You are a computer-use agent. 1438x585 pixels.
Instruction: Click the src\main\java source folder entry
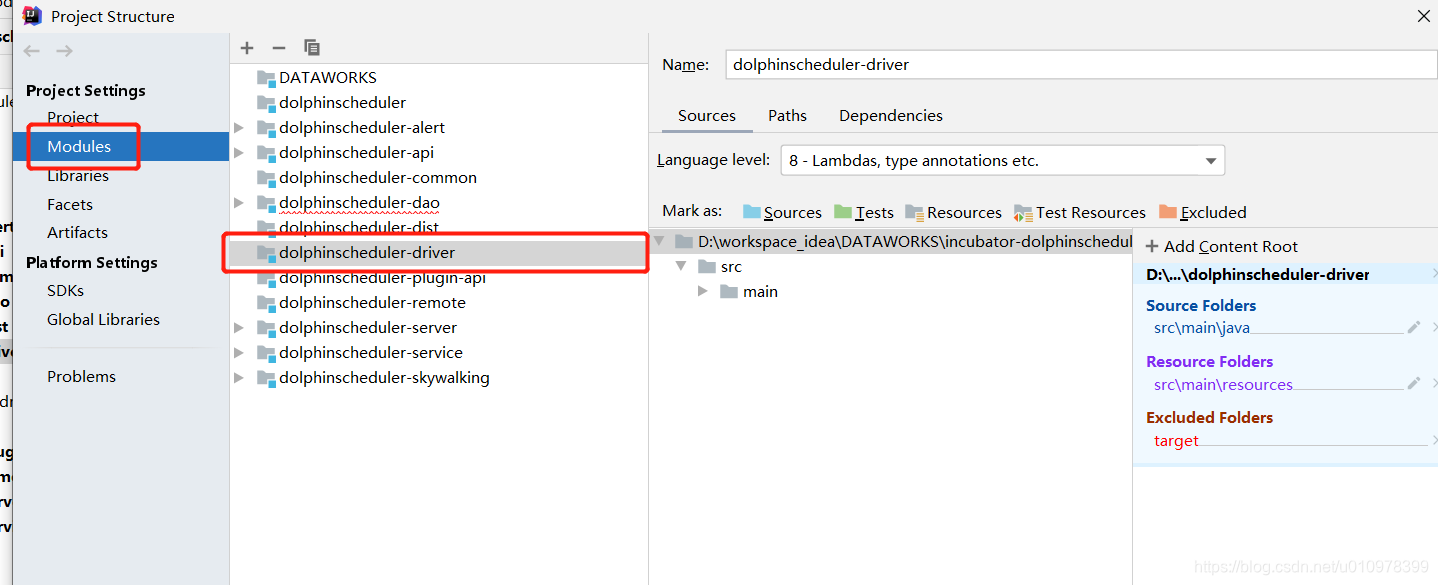click(x=1202, y=328)
